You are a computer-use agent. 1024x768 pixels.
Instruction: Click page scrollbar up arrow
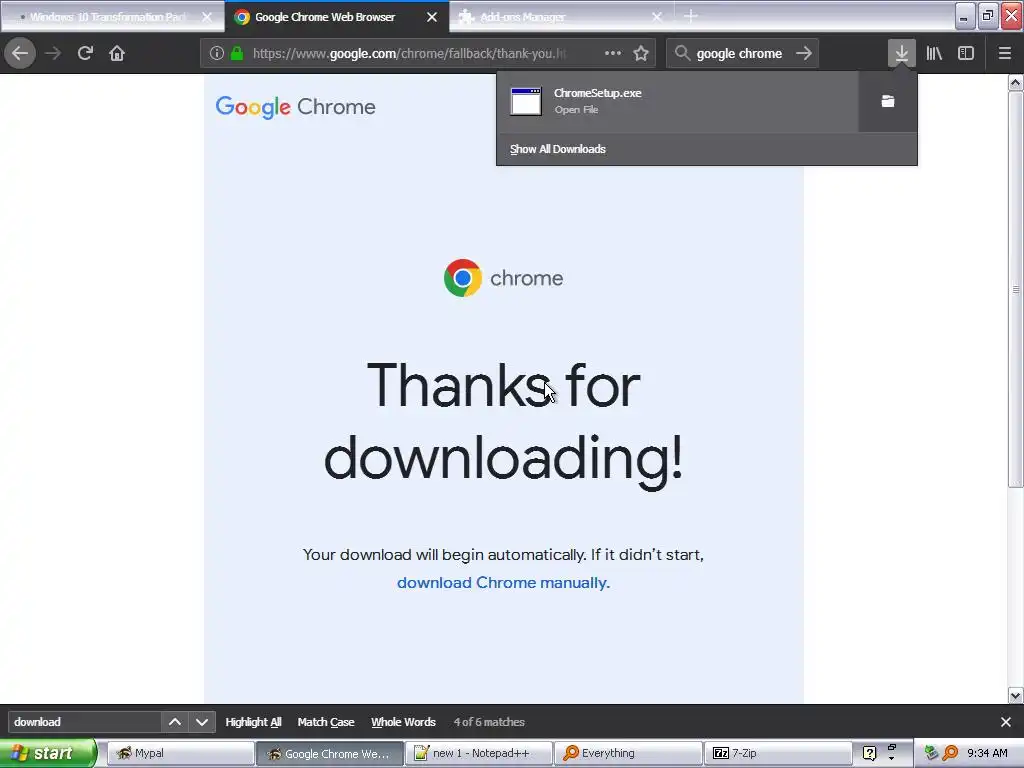pyautogui.click(x=1016, y=82)
